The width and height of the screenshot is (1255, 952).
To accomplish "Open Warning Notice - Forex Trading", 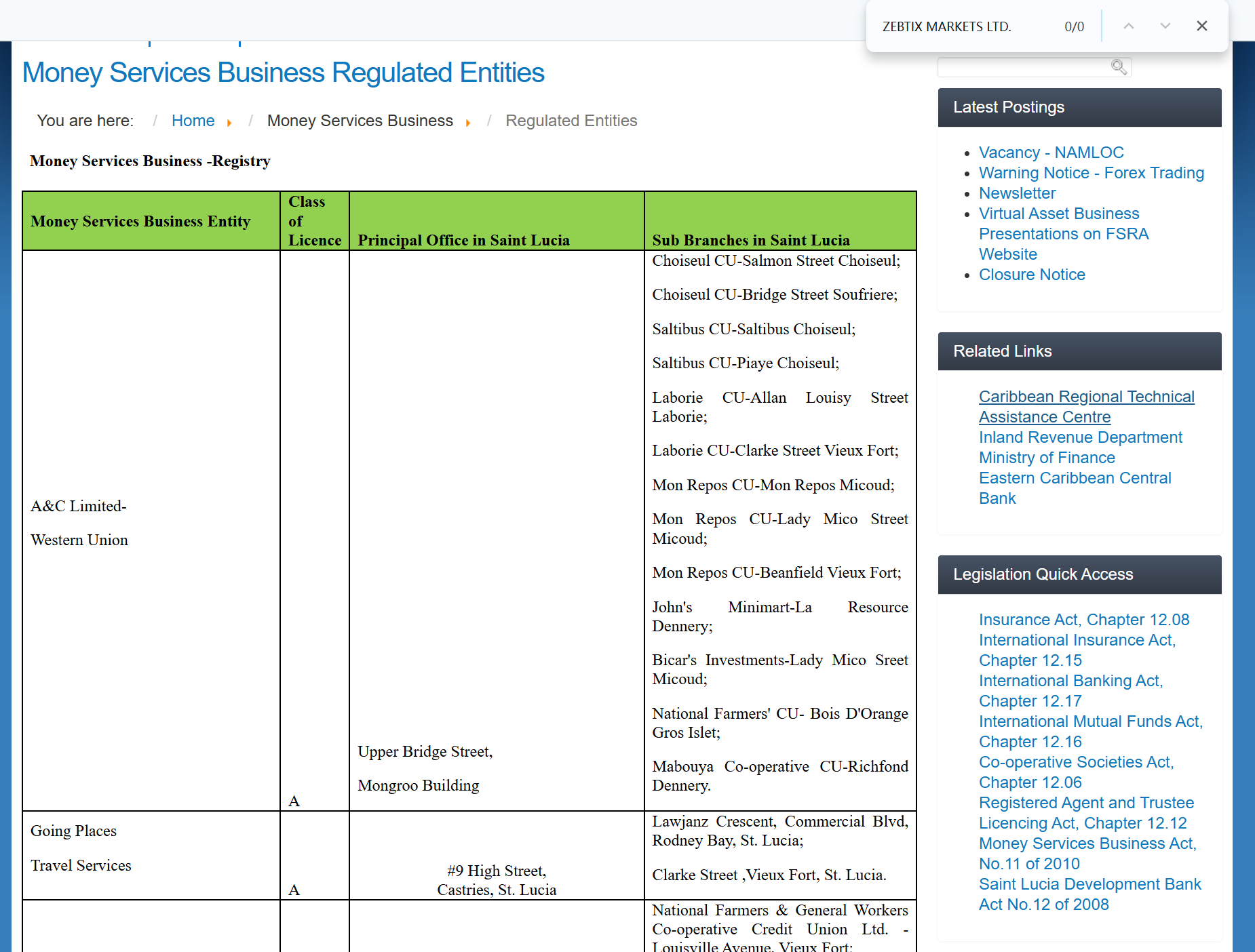I will (x=1092, y=173).
